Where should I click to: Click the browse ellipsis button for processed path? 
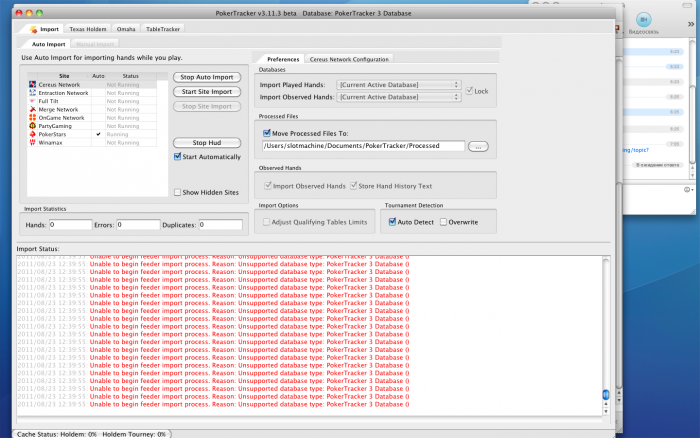click(x=478, y=146)
